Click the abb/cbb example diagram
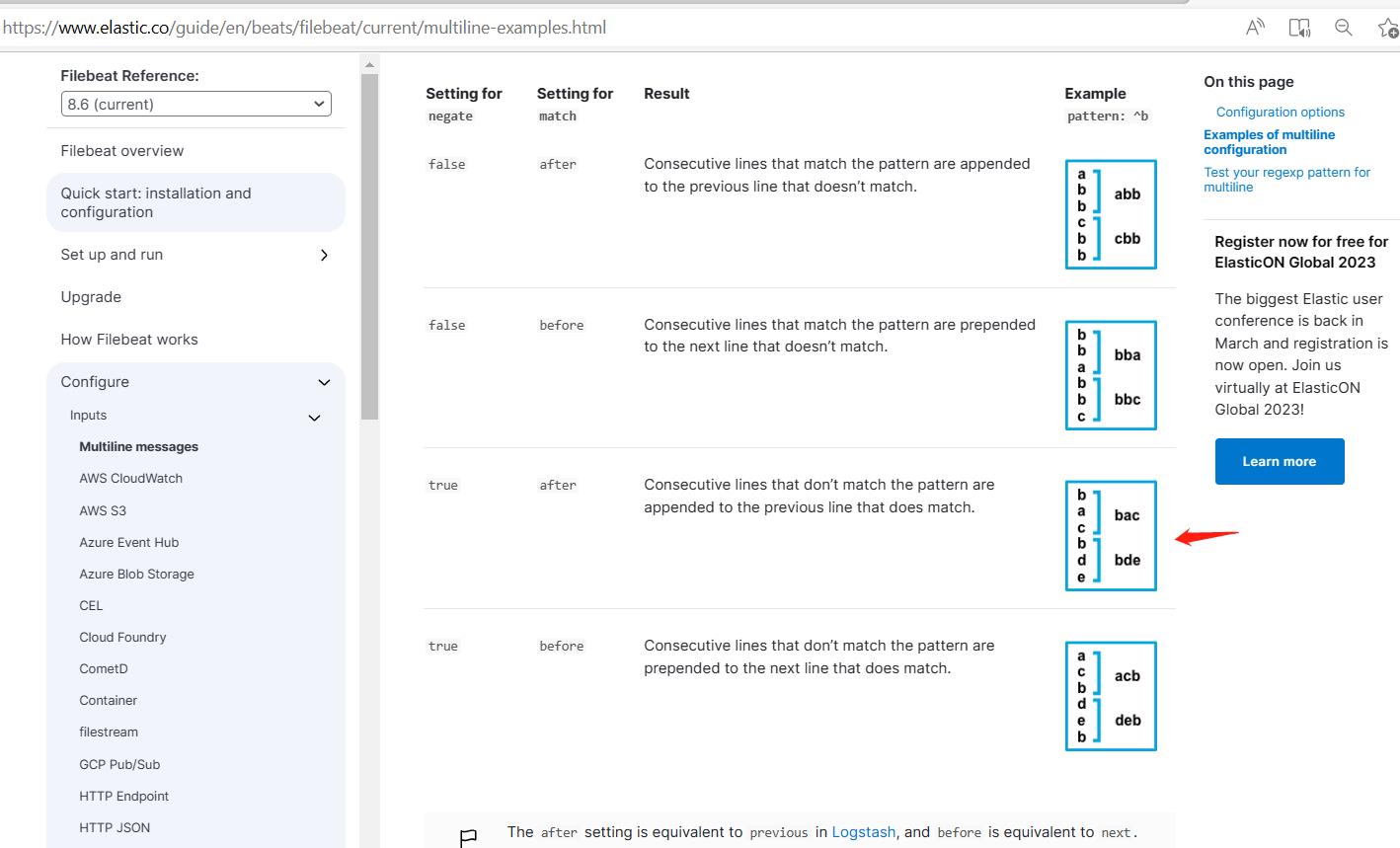 [1111, 214]
